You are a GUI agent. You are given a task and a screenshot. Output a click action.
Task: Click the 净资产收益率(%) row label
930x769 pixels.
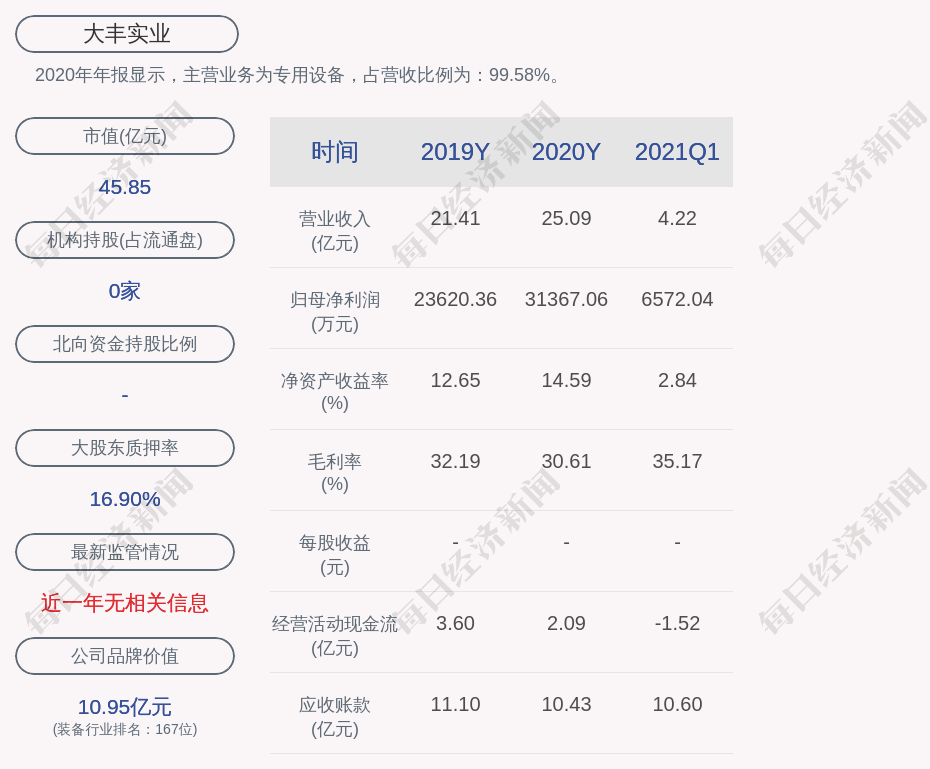pyautogui.click(x=335, y=392)
